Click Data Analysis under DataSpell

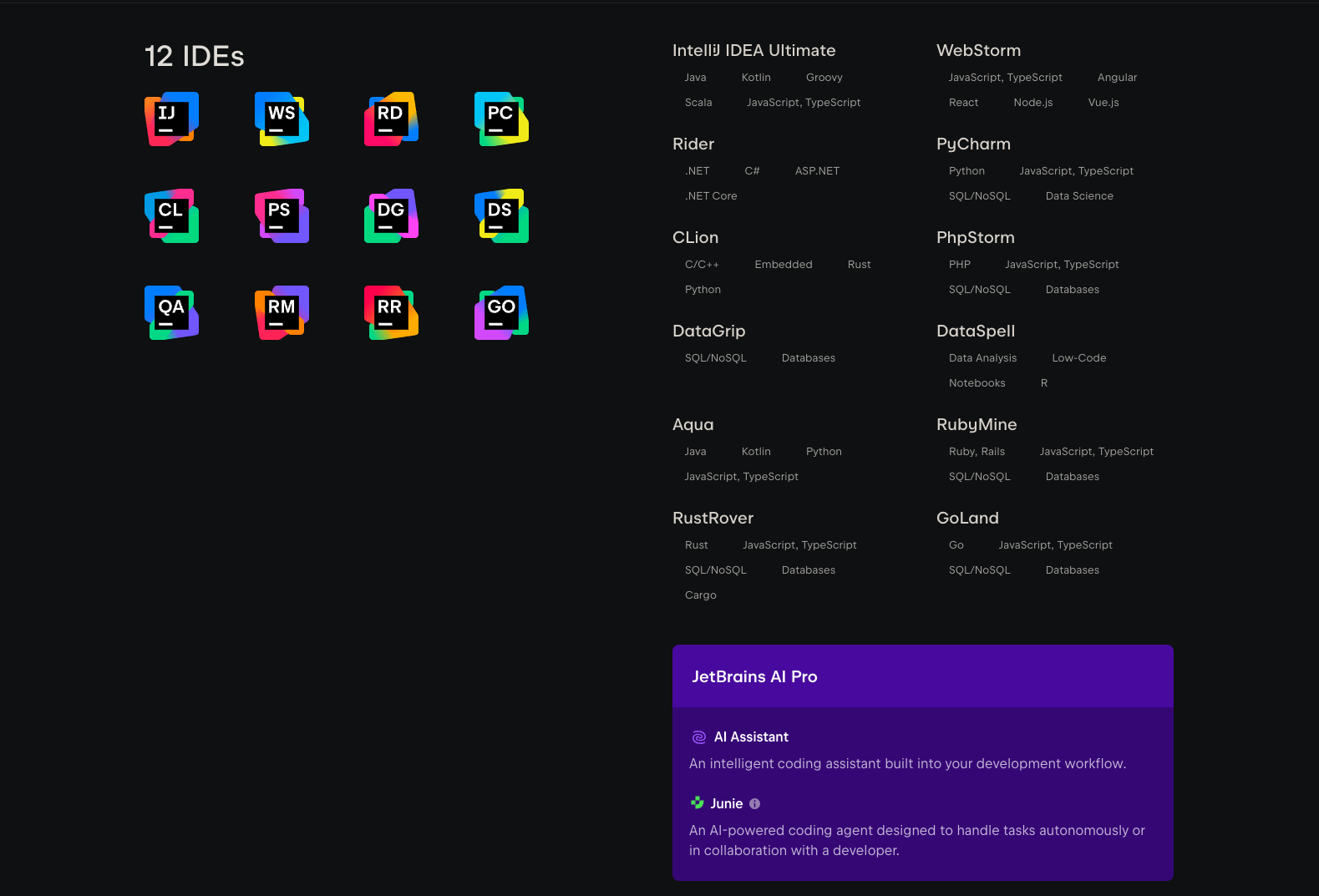coord(982,358)
